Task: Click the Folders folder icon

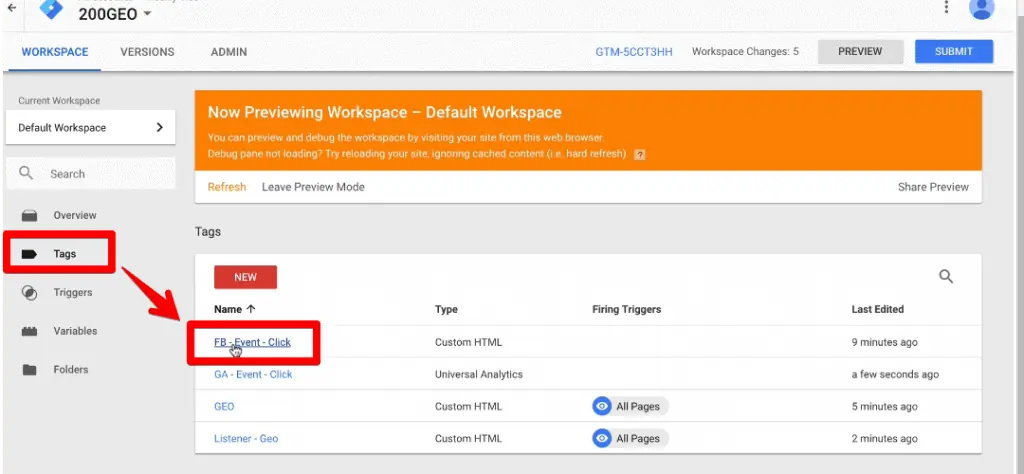Action: (x=29, y=370)
